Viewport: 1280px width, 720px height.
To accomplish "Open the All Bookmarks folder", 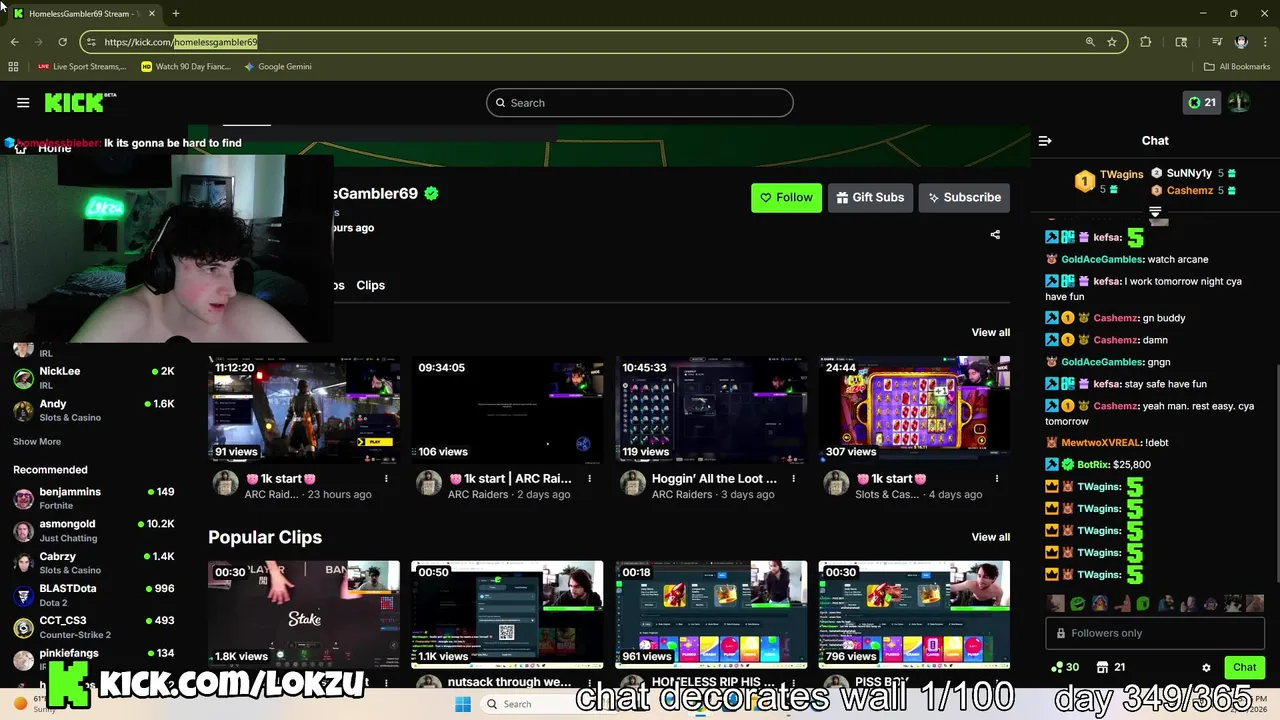I will 1237,67.
